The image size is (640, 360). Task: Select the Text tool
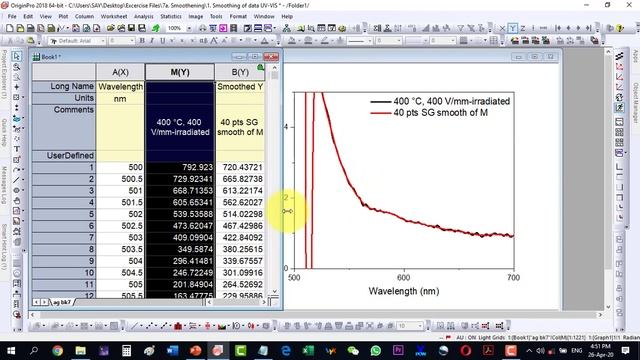pos(17,149)
